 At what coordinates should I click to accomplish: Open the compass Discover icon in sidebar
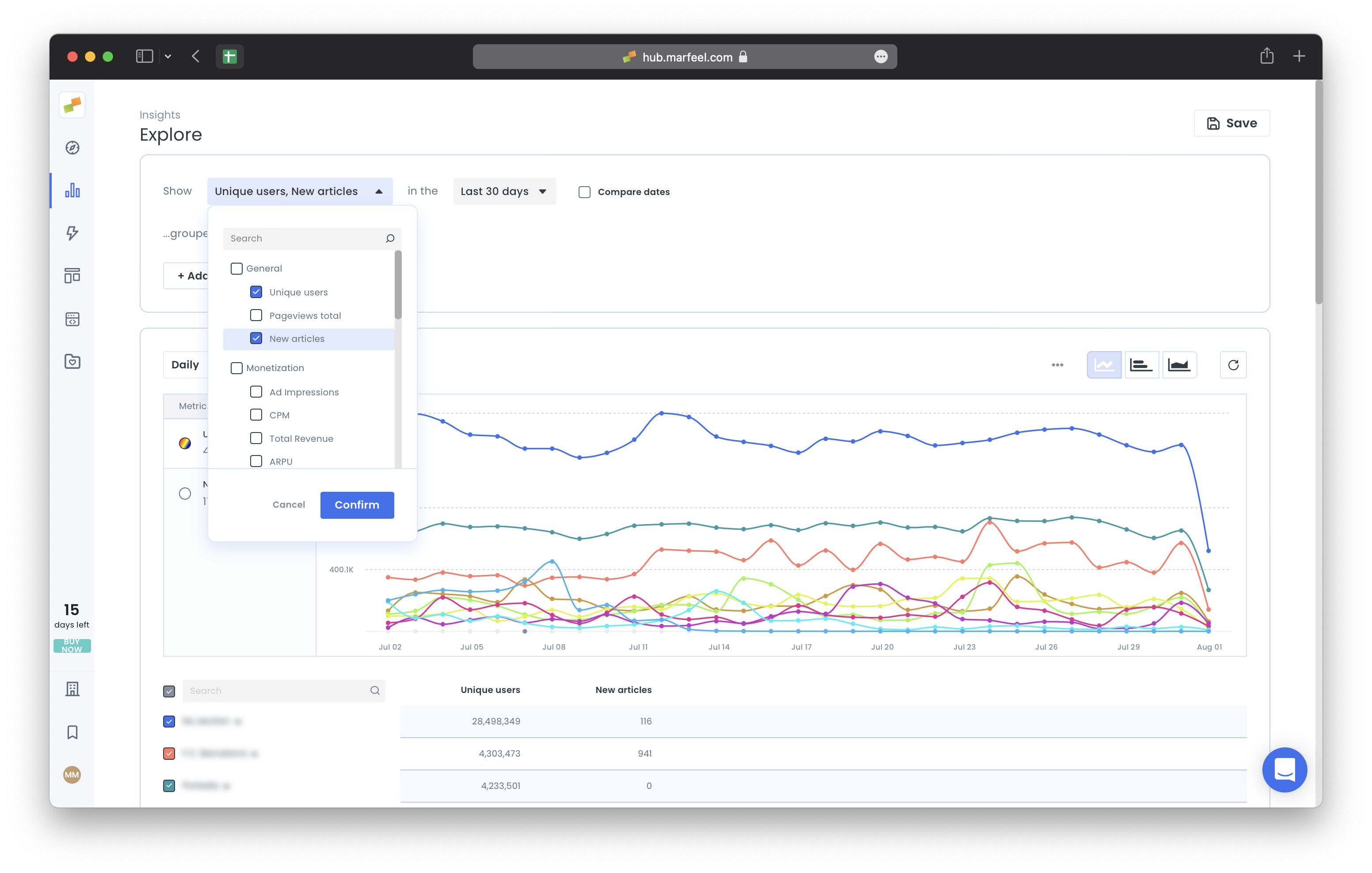coord(72,148)
